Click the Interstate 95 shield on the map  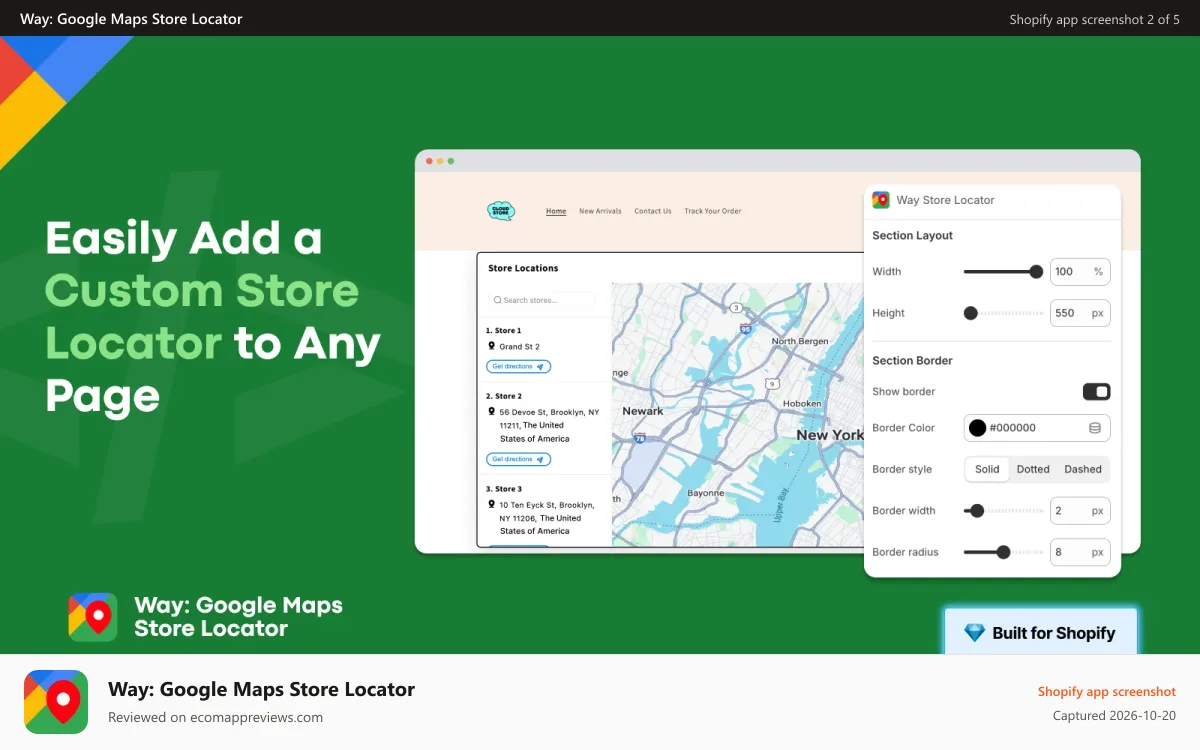745,328
